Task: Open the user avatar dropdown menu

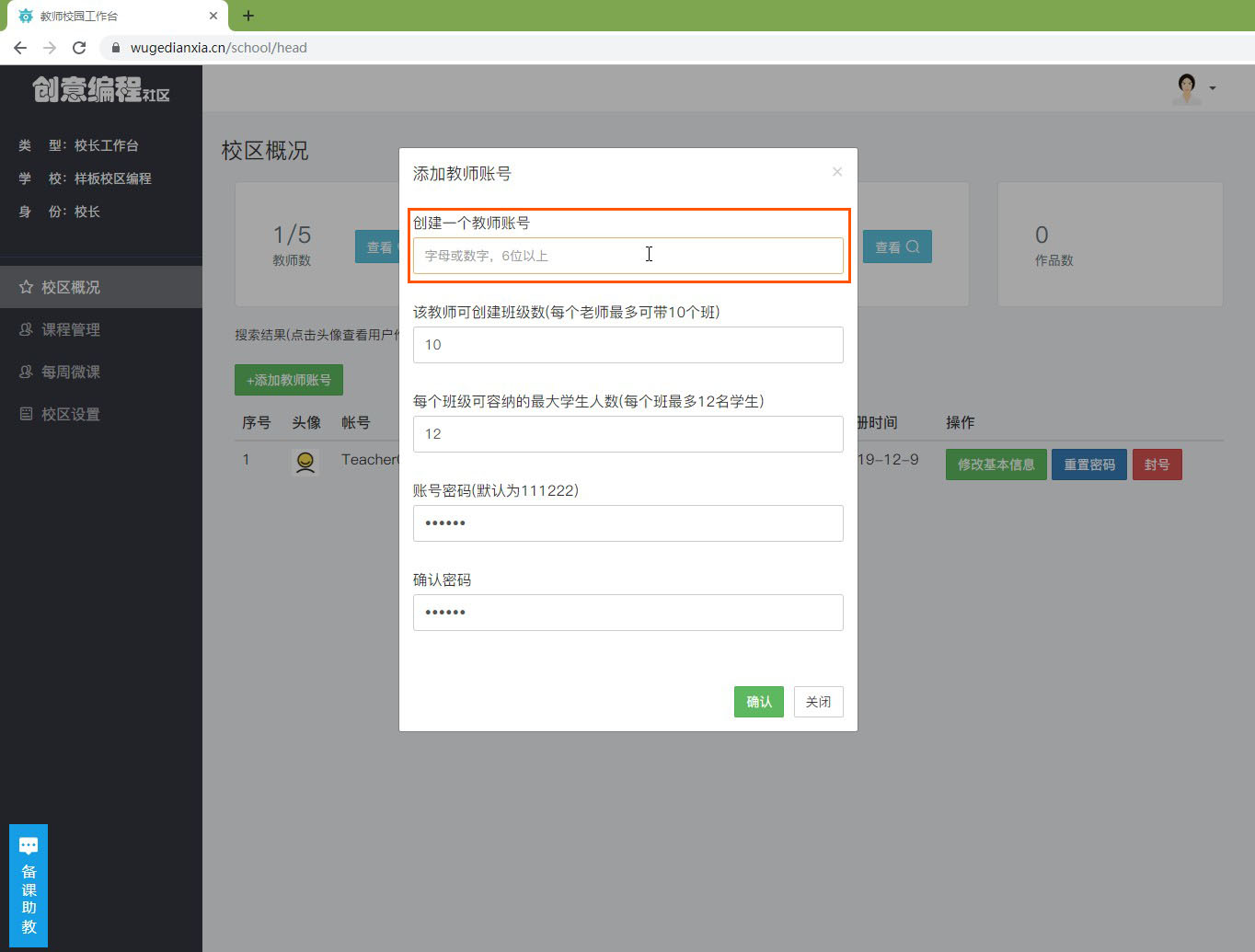Action: tap(1195, 88)
